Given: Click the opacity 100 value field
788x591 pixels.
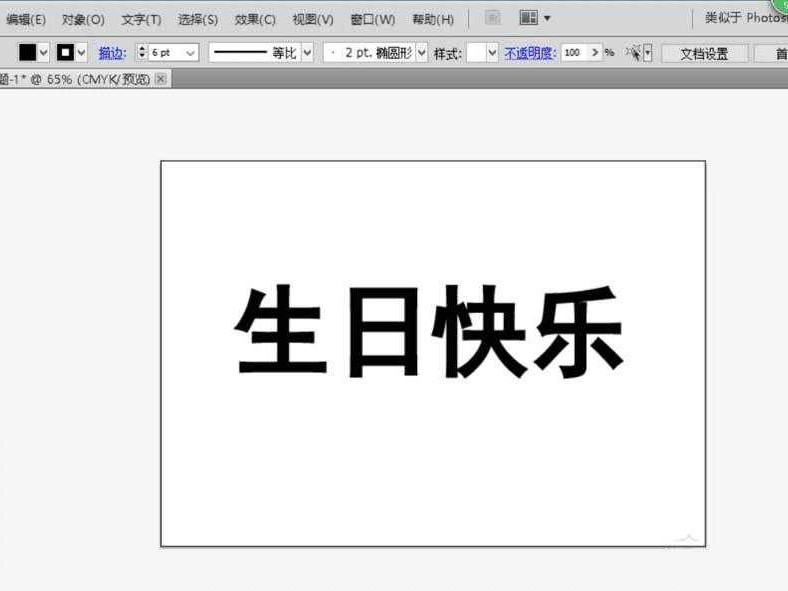Looking at the screenshot, I should 574,52.
